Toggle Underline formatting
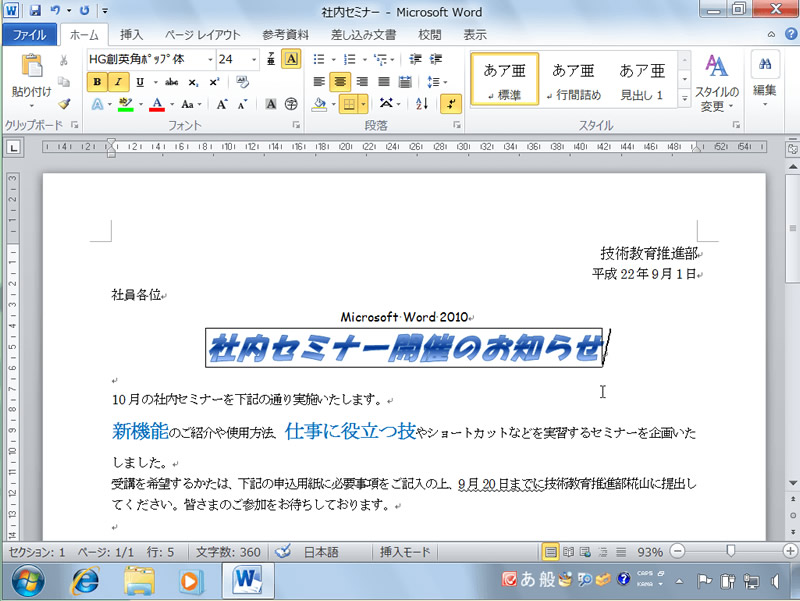This screenshot has width=800, height=601. (x=140, y=82)
